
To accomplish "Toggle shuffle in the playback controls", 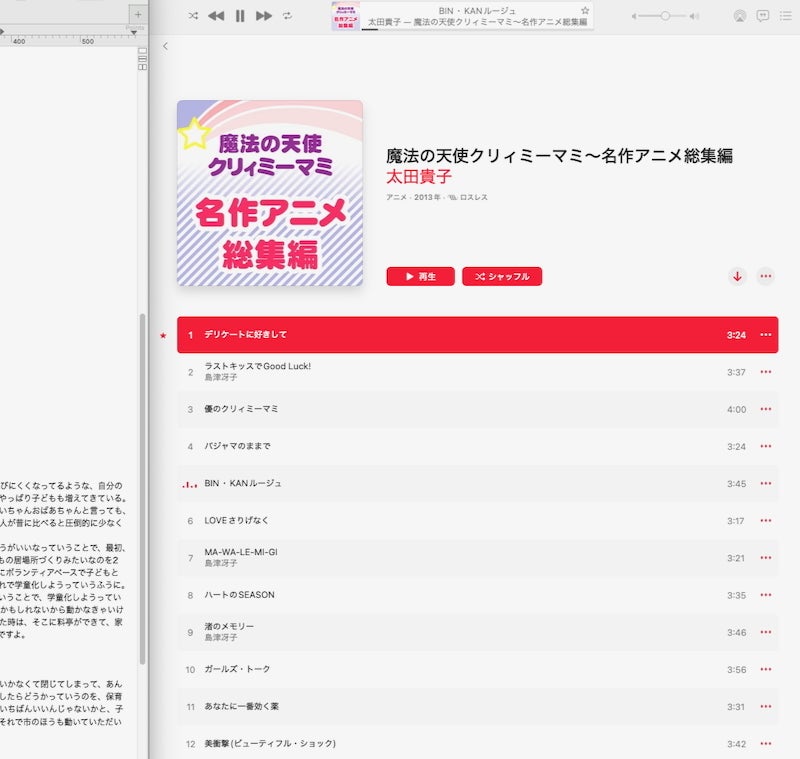I will 192,16.
